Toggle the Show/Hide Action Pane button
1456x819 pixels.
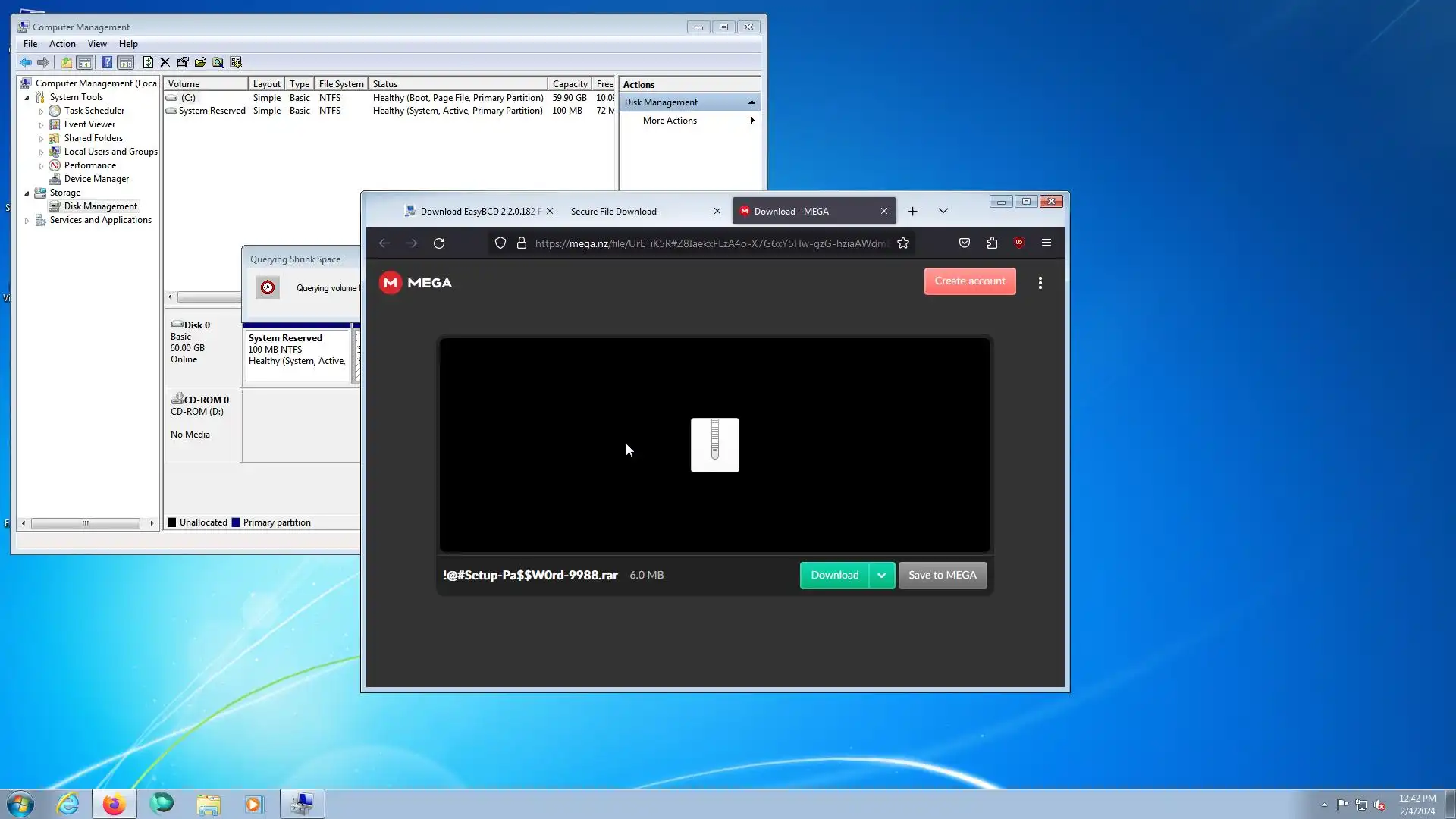[126, 63]
